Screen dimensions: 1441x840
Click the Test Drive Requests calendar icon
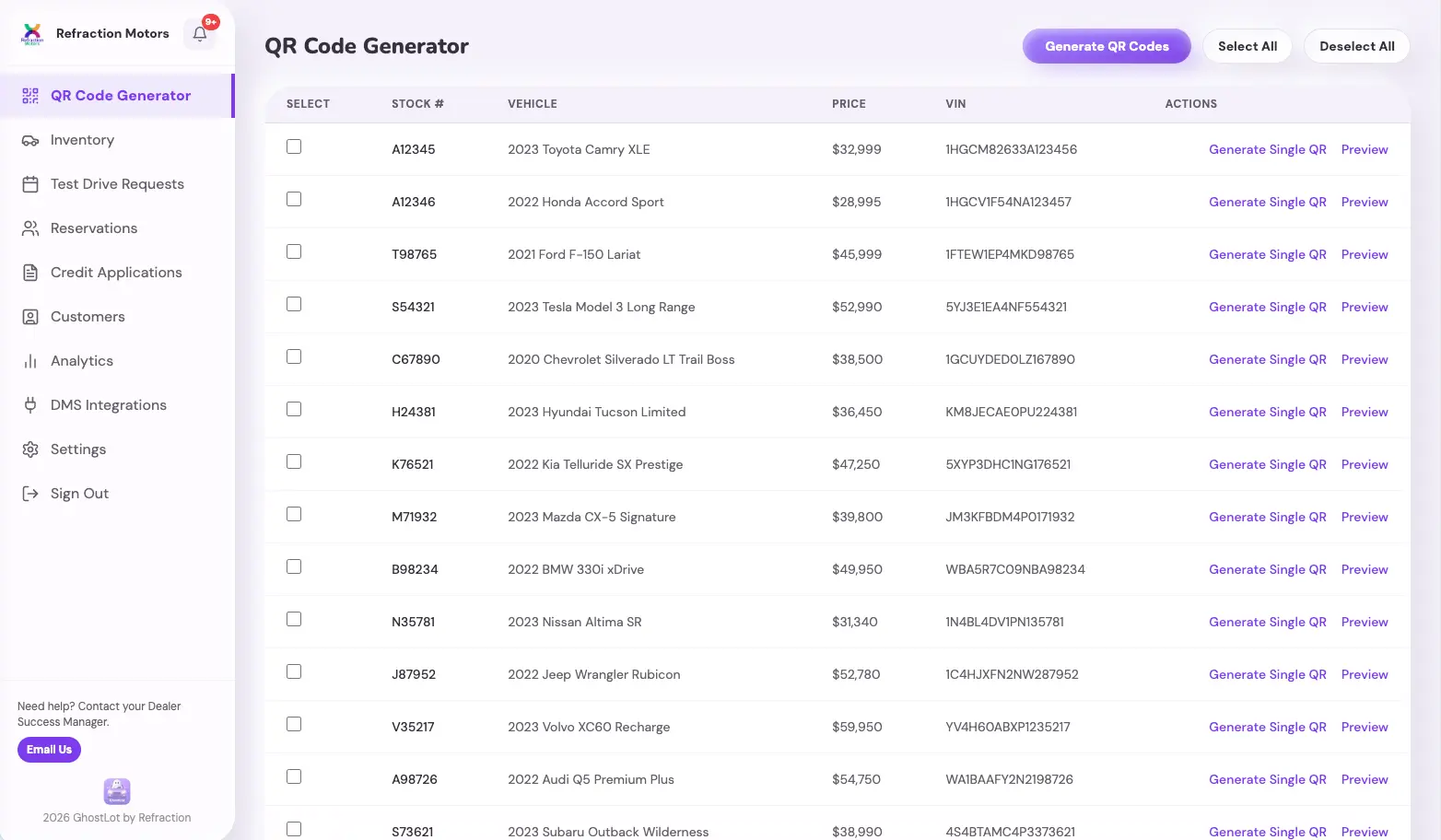point(30,184)
